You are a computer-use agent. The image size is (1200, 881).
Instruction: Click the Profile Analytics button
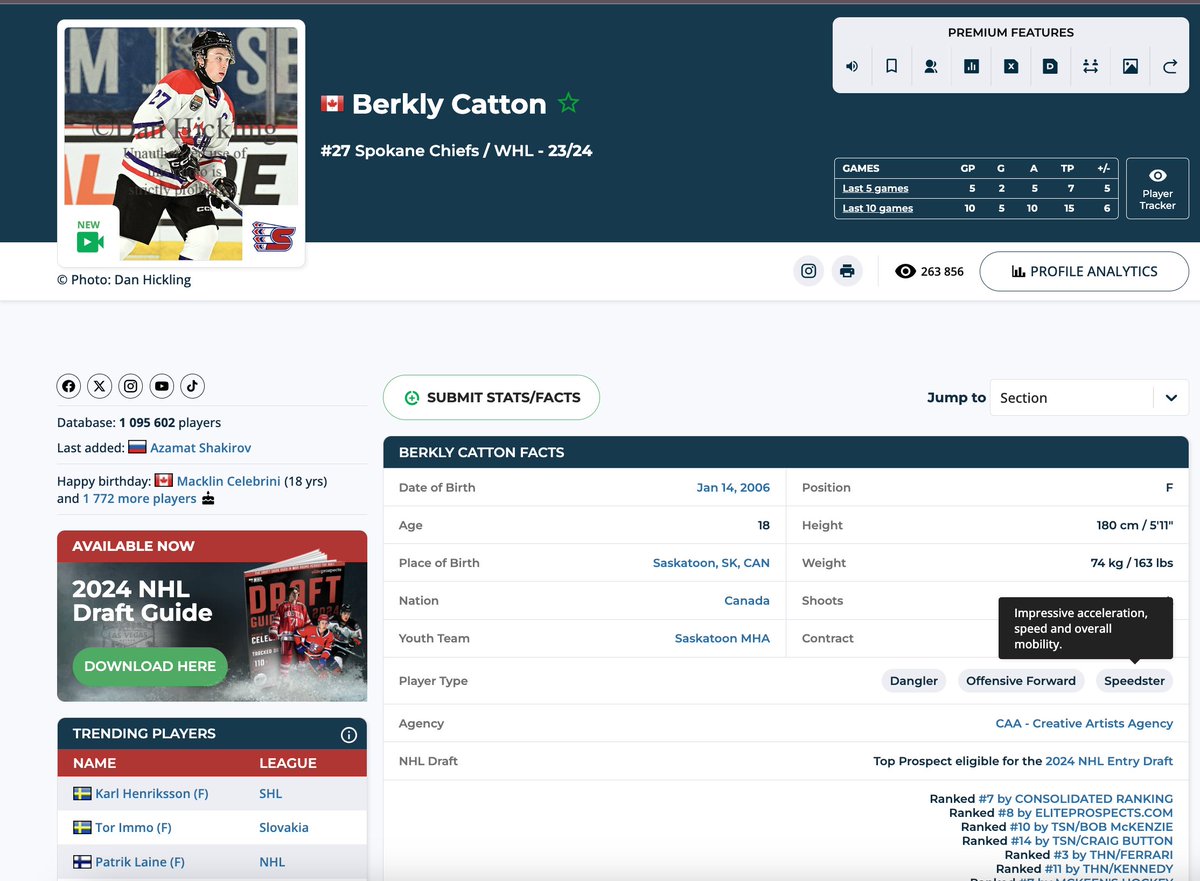tap(1084, 271)
